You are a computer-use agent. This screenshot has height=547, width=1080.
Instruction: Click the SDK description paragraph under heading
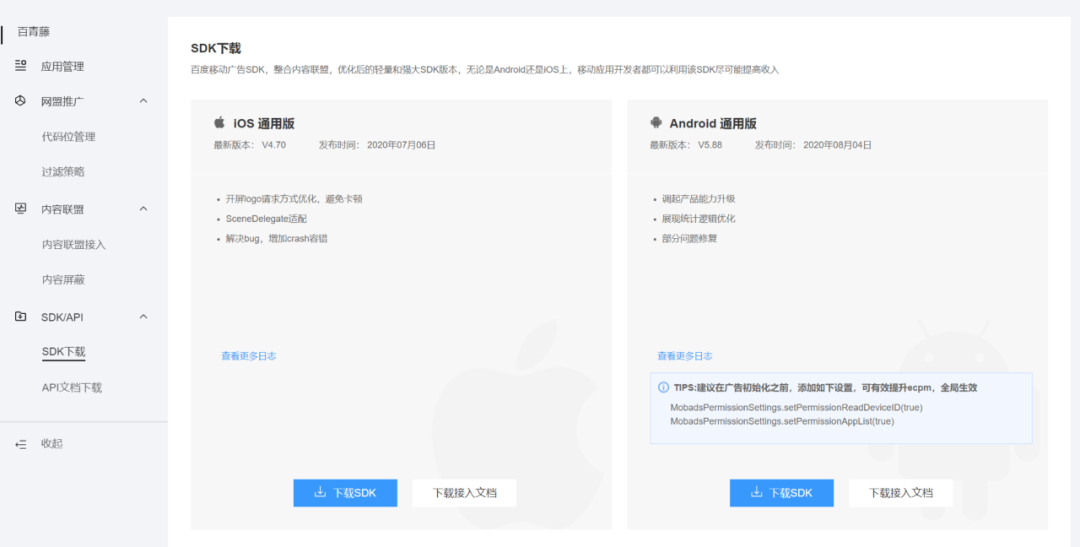[485, 70]
